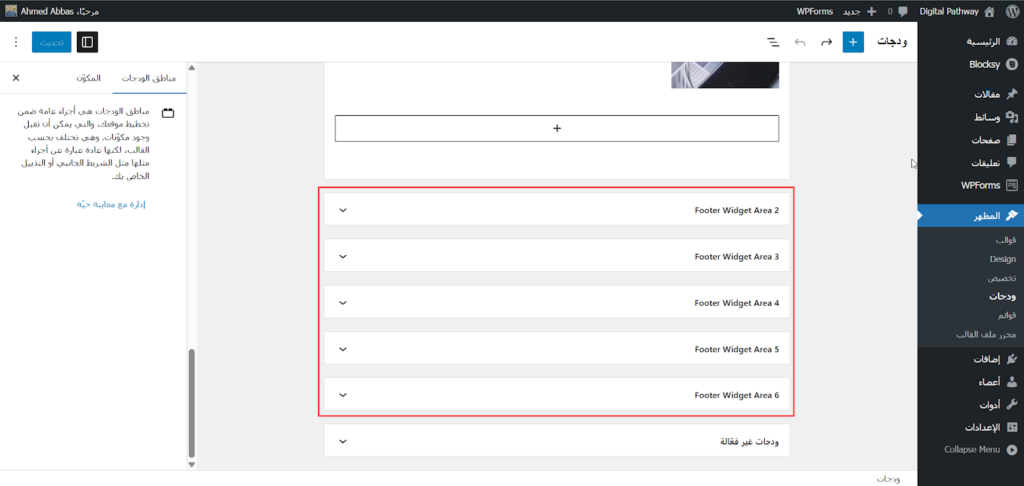Open the three-dot options menu
This screenshot has height=486, width=1024.
(15, 42)
